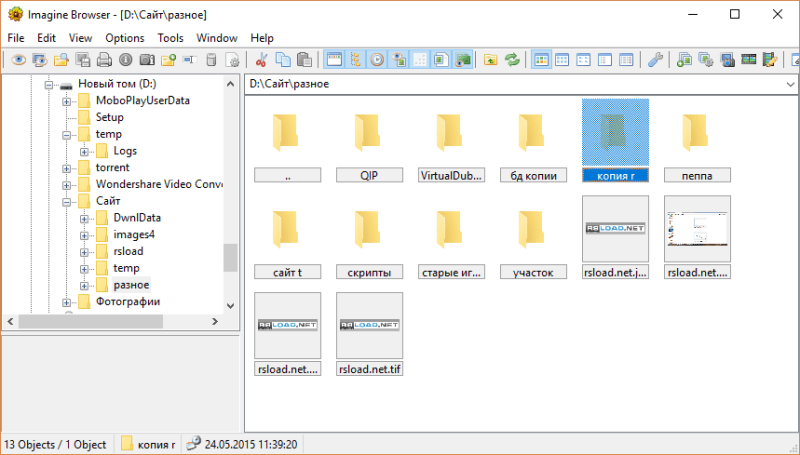
Task: Click the rename file icon
Action: pos(190,60)
